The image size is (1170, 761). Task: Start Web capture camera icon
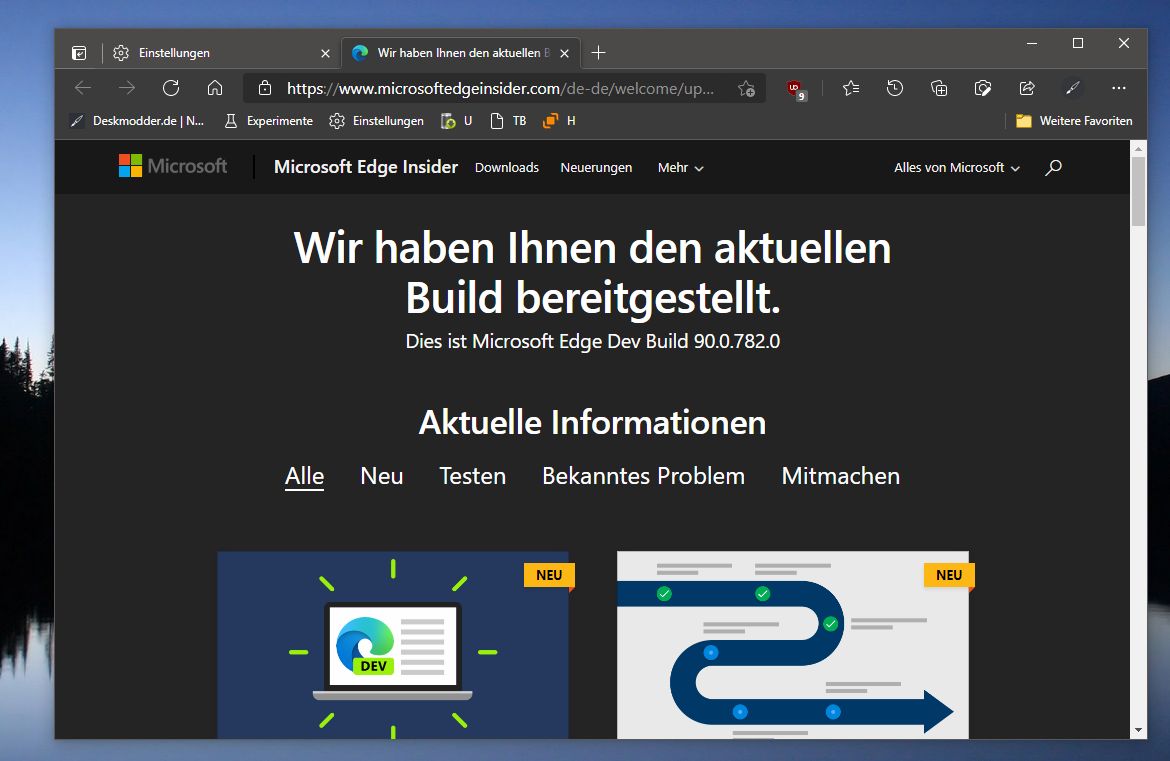coord(983,89)
